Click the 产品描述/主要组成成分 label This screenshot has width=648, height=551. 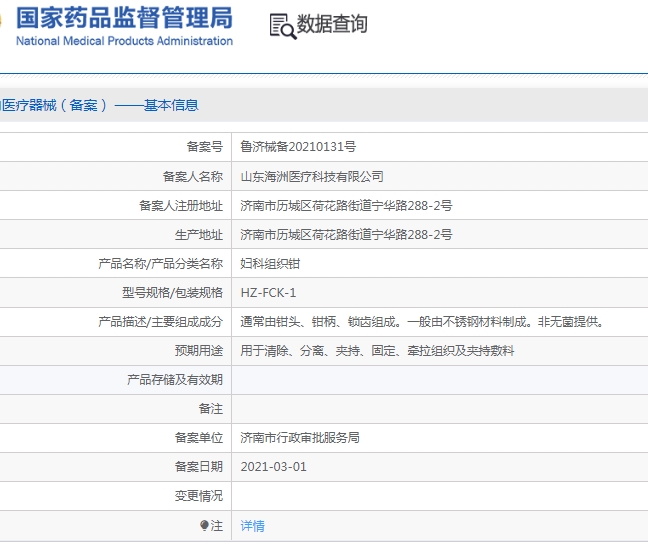[160, 322]
